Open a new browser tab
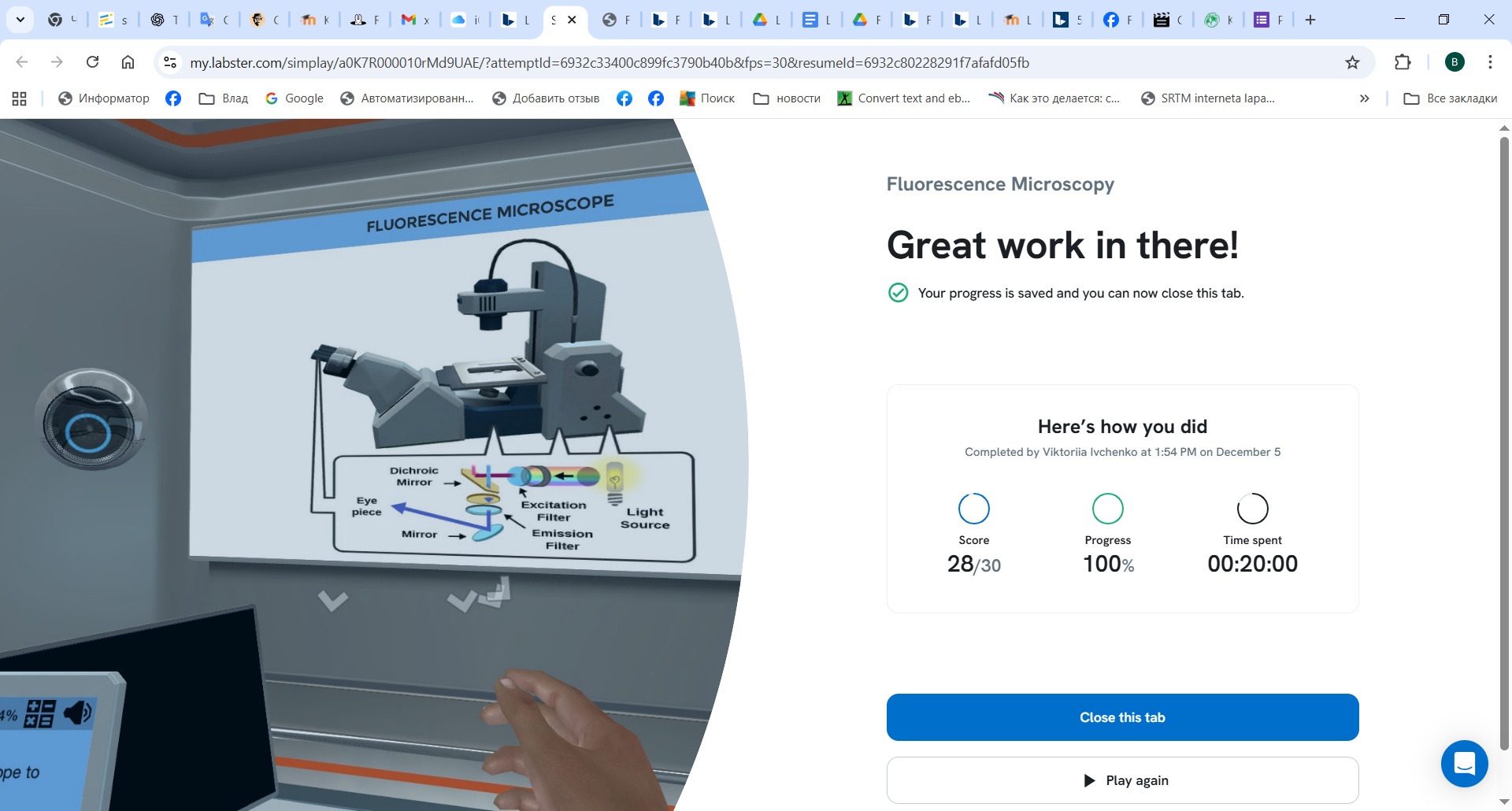Screen dimensions: 1512x811 [1310, 20]
